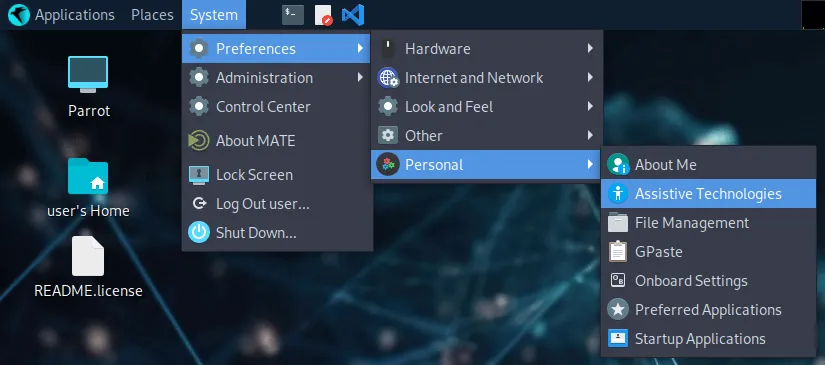Click the Preferred Applications star icon
The width and height of the screenshot is (825, 365).
tap(618, 309)
